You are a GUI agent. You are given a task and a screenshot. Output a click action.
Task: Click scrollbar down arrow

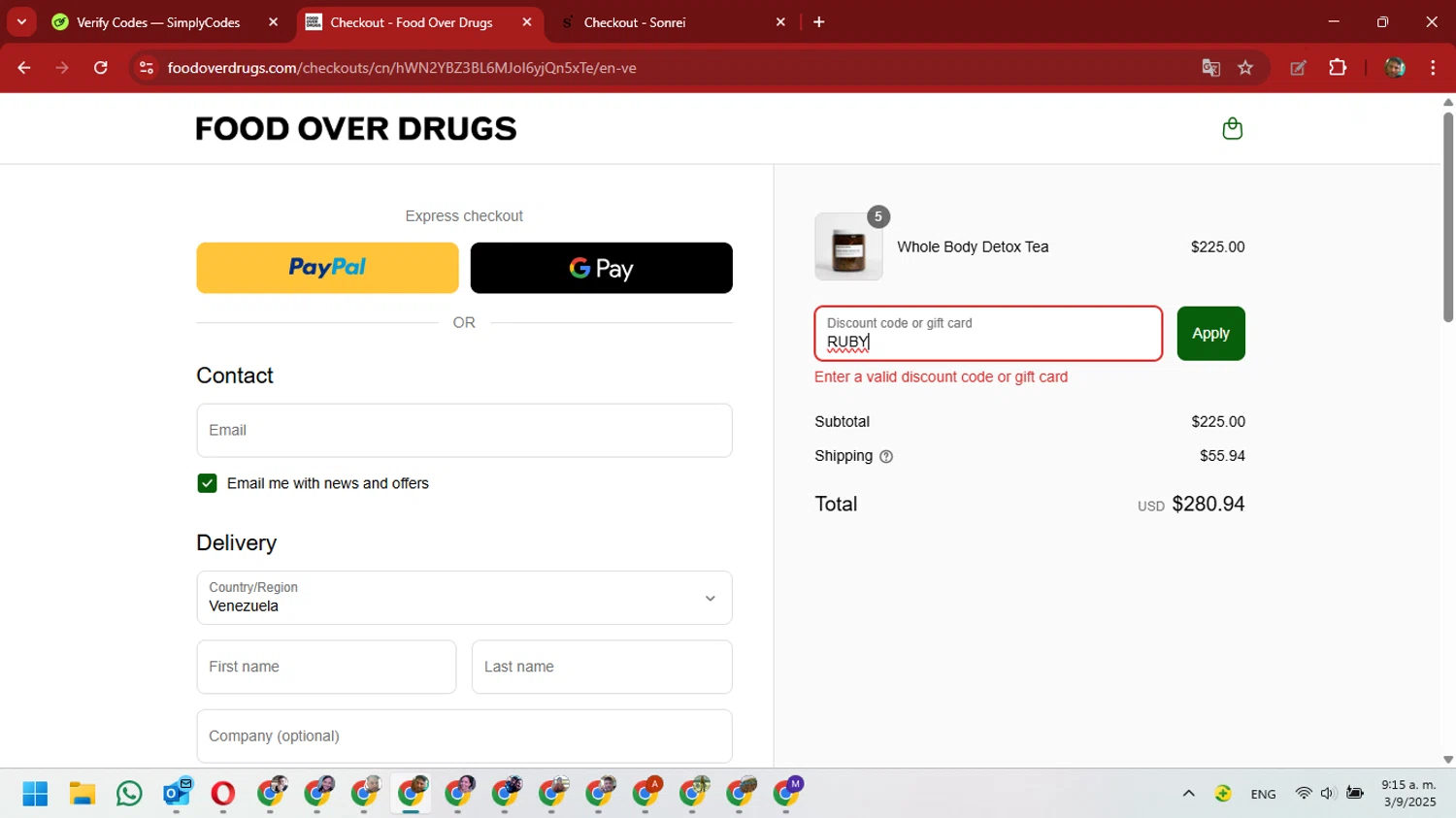pyautogui.click(x=1448, y=760)
